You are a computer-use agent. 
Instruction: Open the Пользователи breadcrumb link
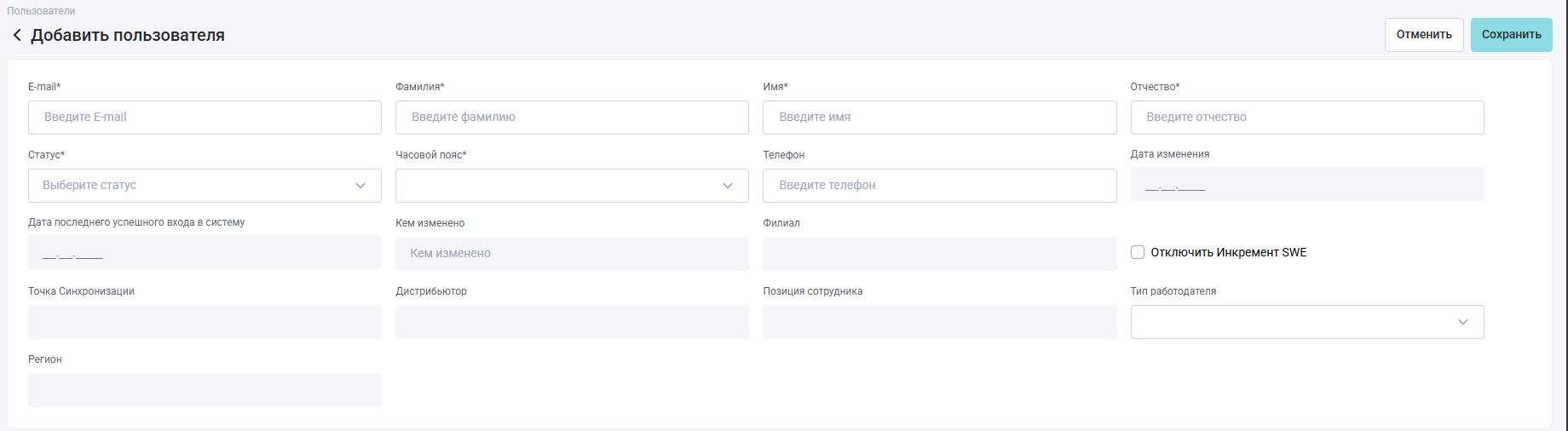[41, 11]
